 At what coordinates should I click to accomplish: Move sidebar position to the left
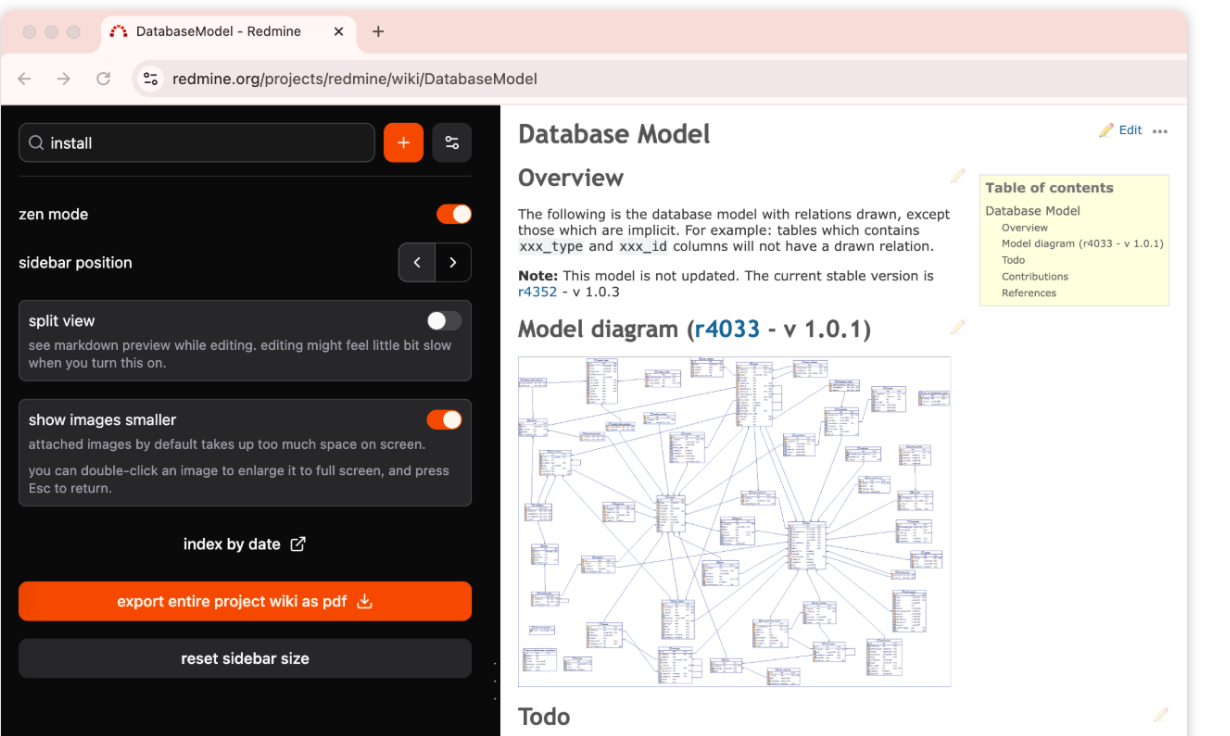click(417, 263)
